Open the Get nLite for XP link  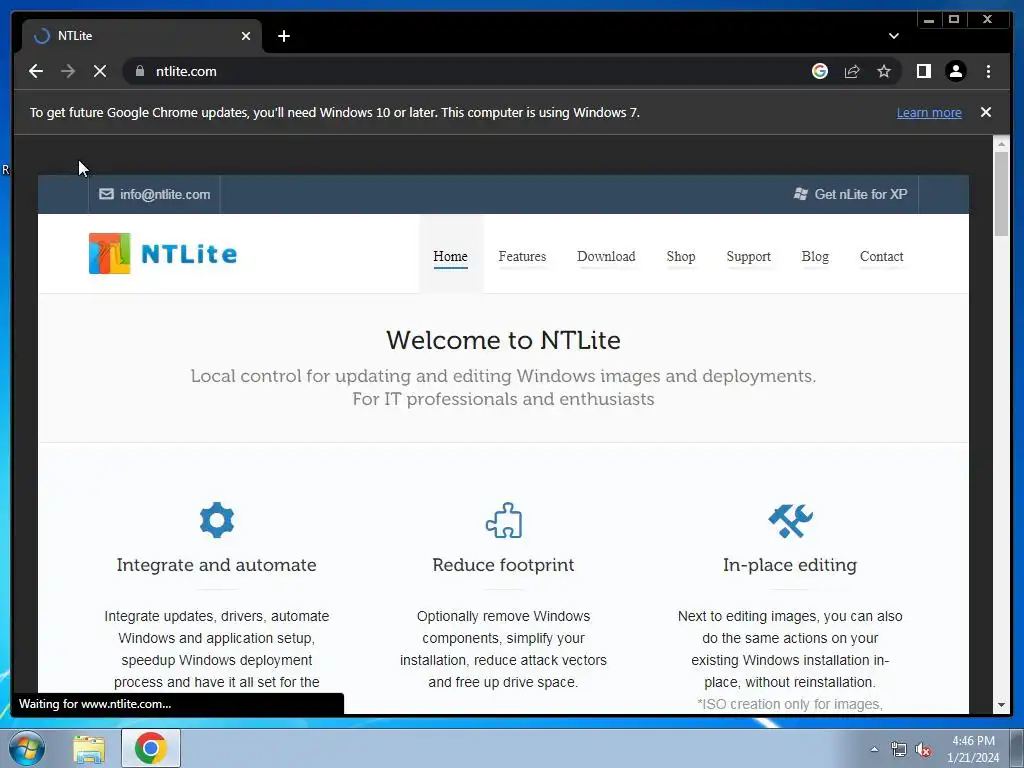[850, 194]
